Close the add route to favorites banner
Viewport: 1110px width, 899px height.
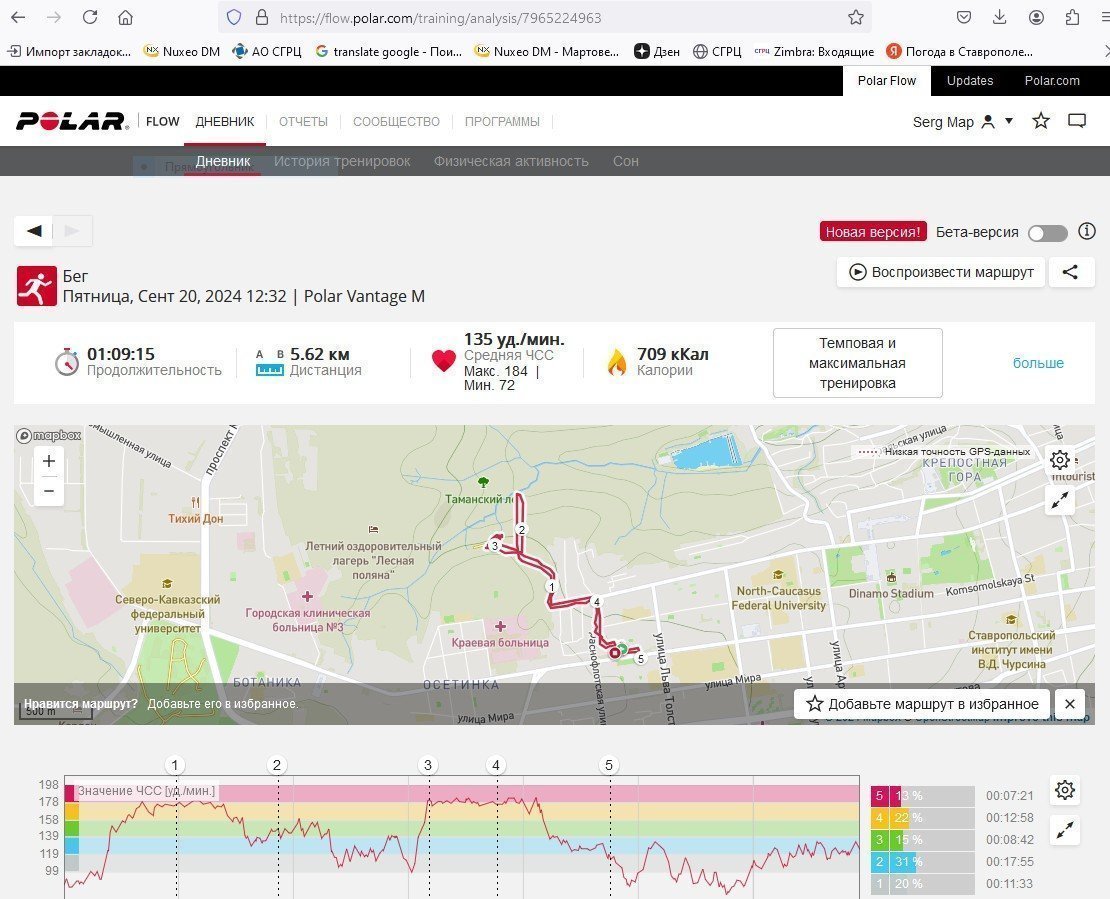pos(1070,704)
